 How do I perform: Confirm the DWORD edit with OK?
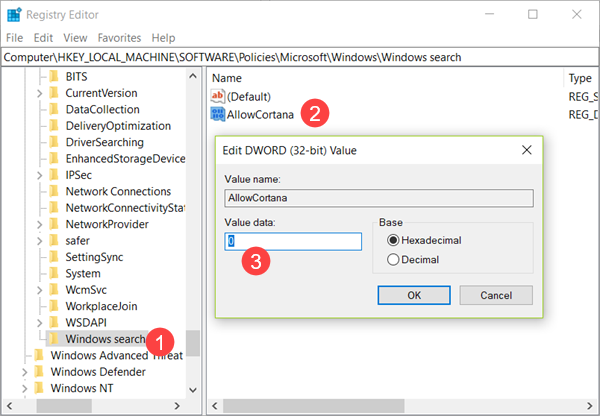[414, 295]
